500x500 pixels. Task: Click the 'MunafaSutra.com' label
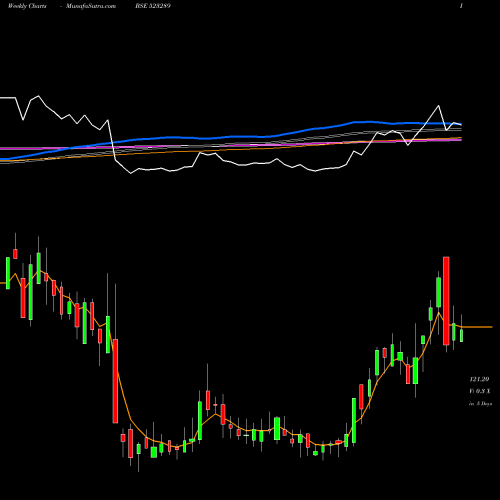(x=91, y=6)
